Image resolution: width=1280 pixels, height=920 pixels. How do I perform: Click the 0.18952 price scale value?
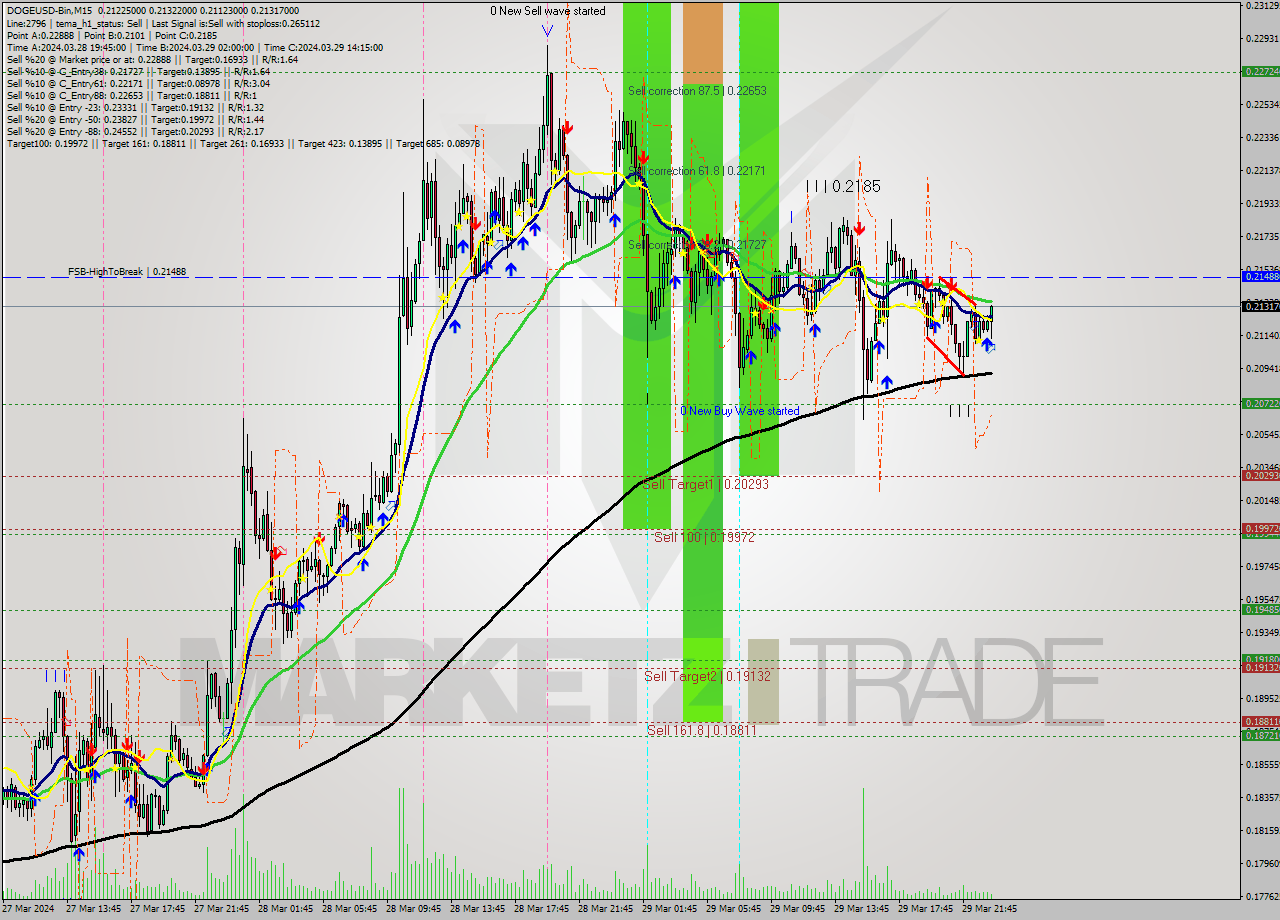[x=1263, y=698]
